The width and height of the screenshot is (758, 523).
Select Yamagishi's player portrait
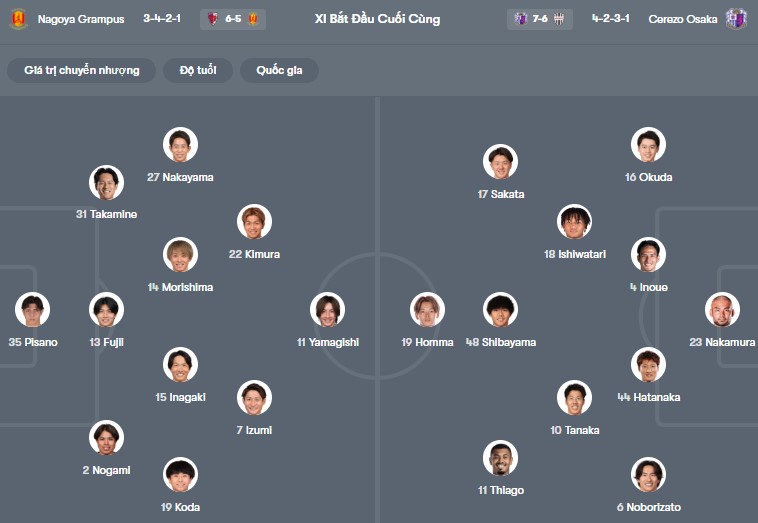(327, 310)
